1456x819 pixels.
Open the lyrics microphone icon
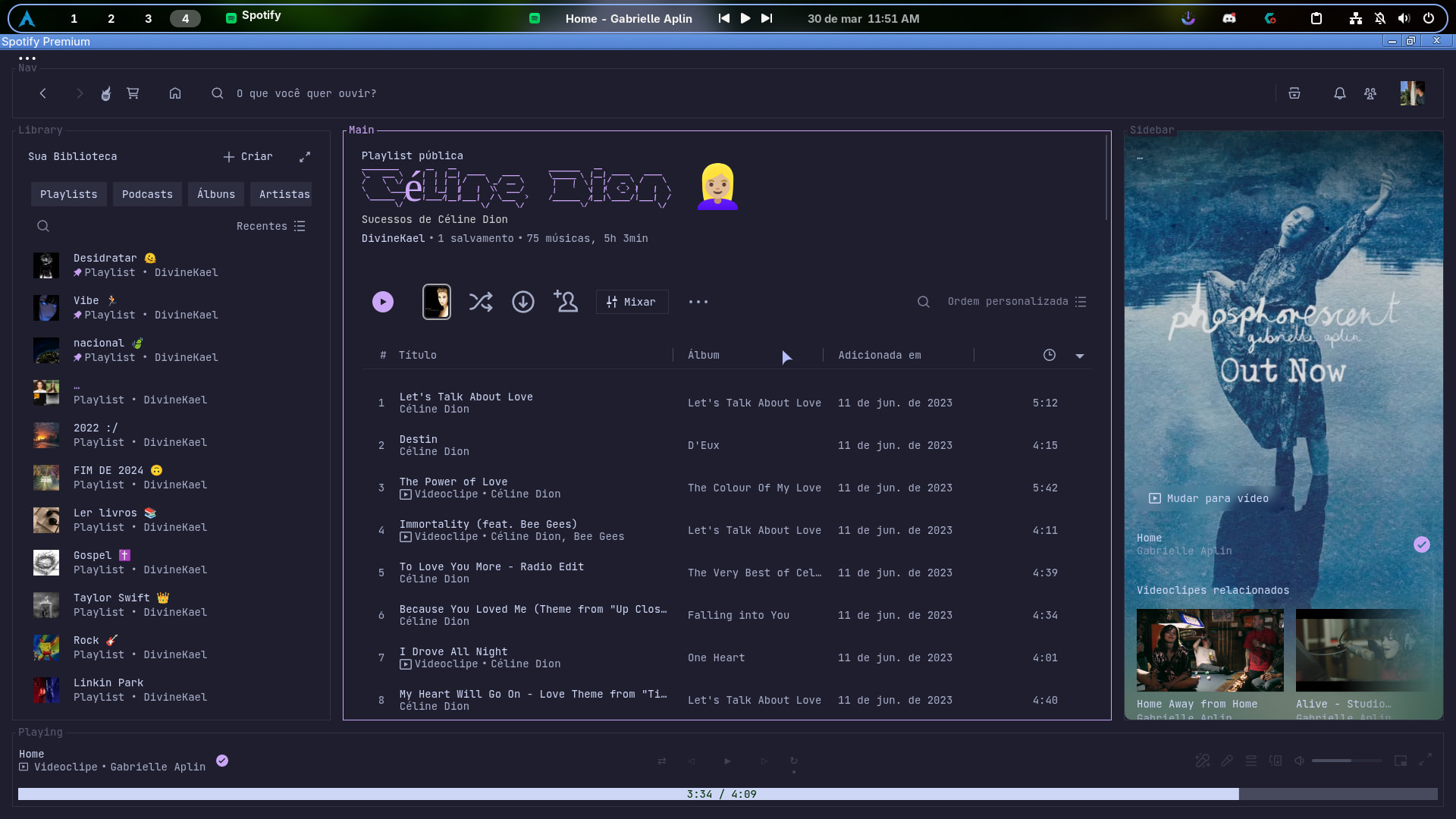tap(1227, 761)
